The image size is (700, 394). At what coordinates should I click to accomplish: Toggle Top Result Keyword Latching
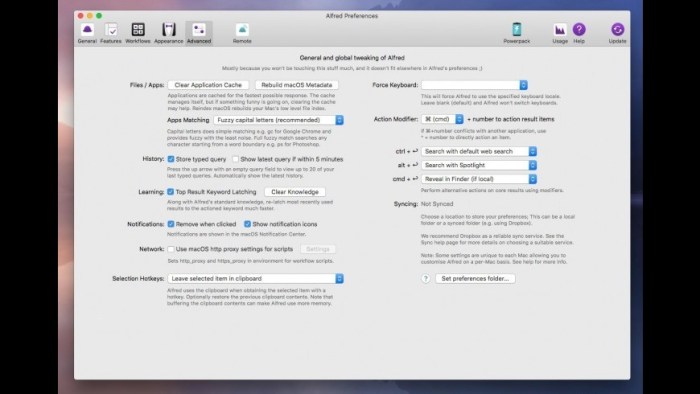[171, 191]
